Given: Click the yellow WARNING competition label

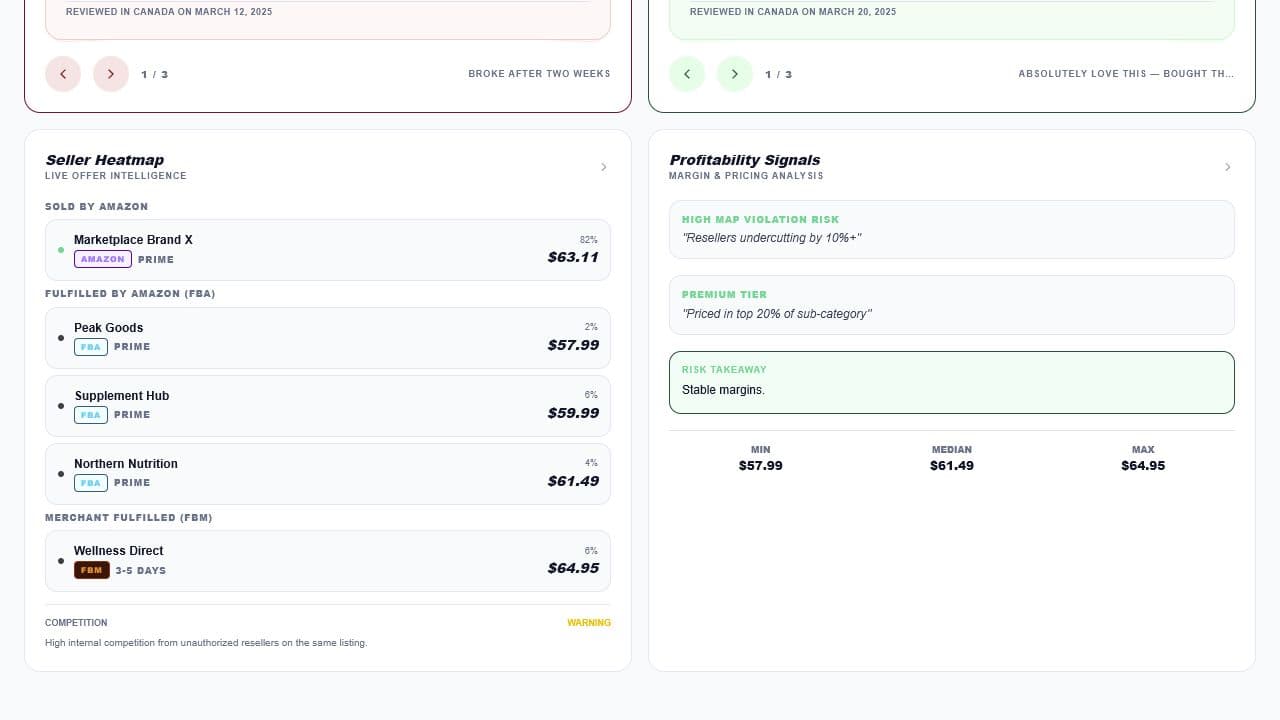Looking at the screenshot, I should (589, 622).
